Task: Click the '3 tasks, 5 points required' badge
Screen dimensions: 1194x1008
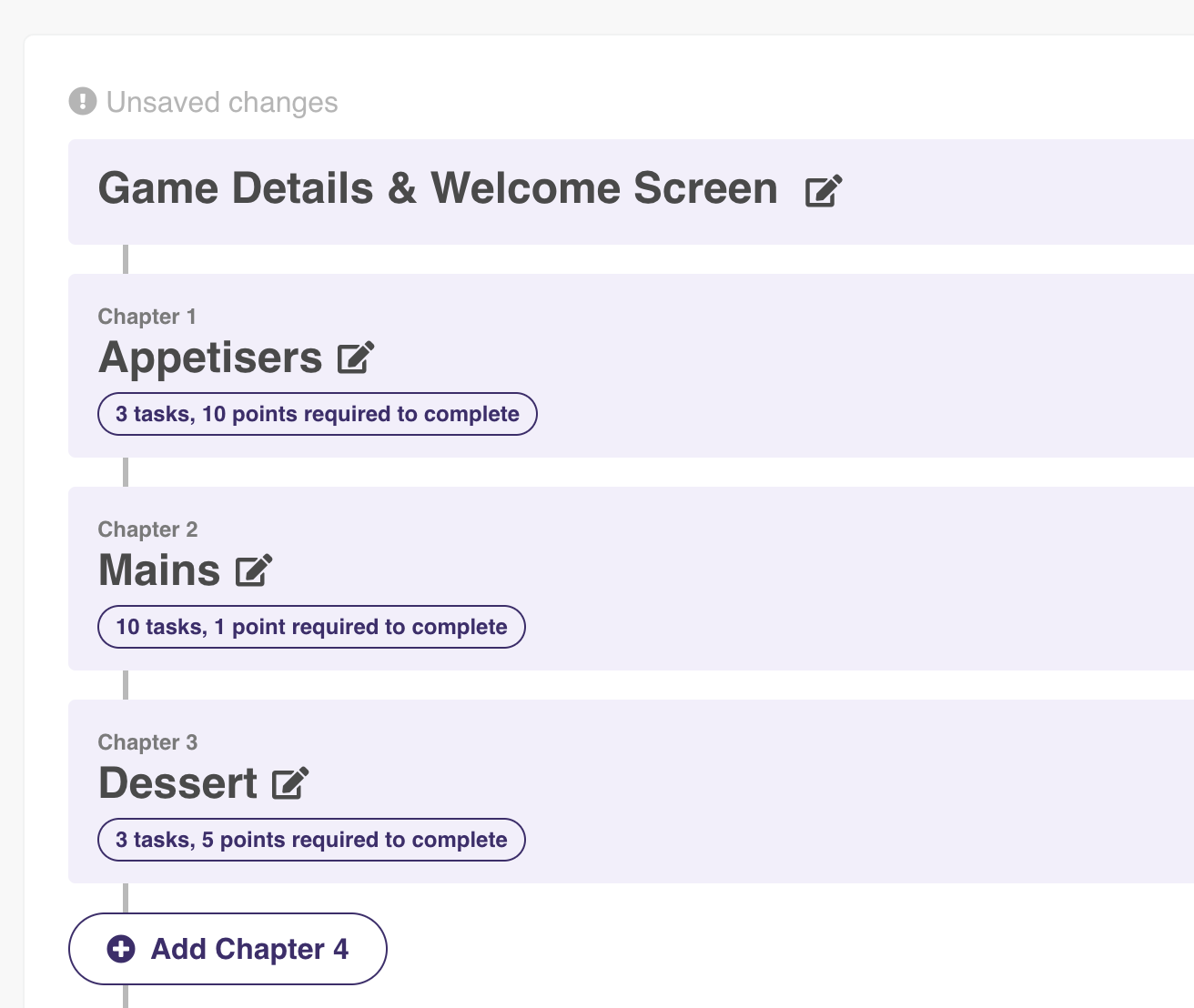Action: coord(311,840)
